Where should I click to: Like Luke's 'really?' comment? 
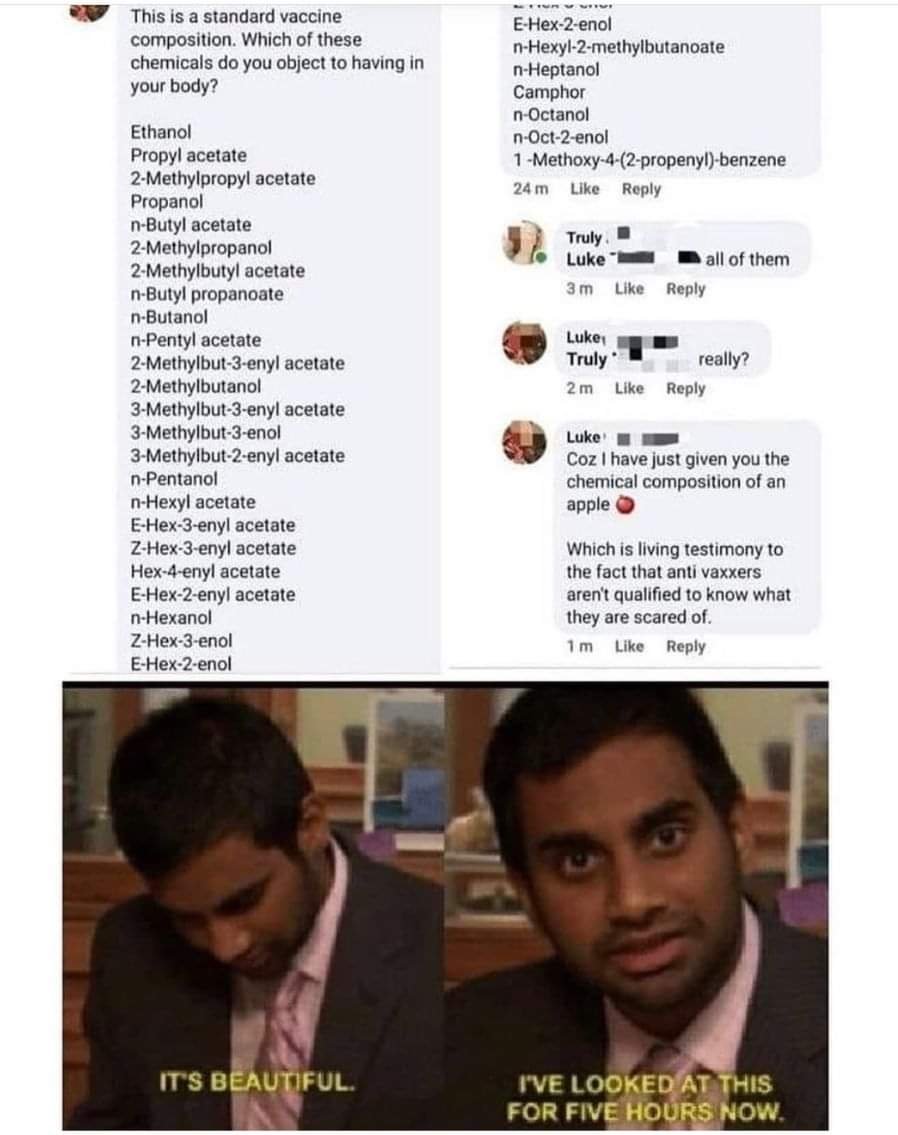(x=629, y=389)
